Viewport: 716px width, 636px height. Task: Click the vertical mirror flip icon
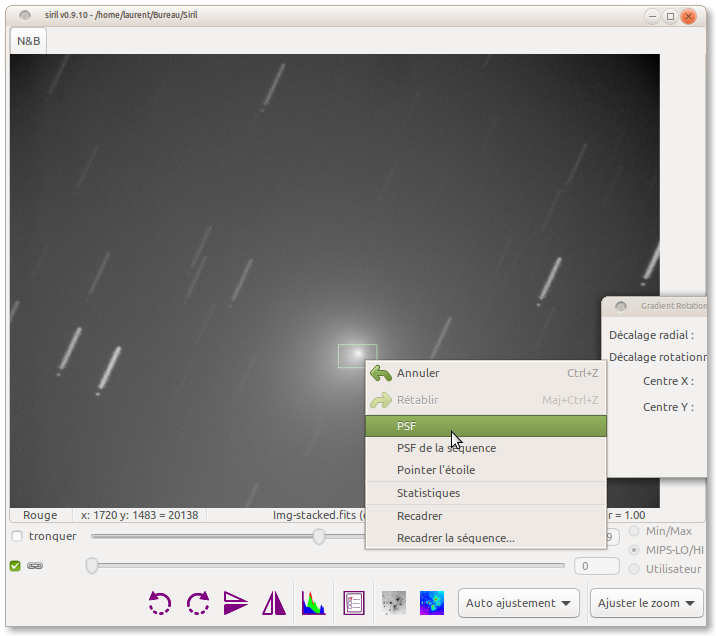click(x=235, y=603)
